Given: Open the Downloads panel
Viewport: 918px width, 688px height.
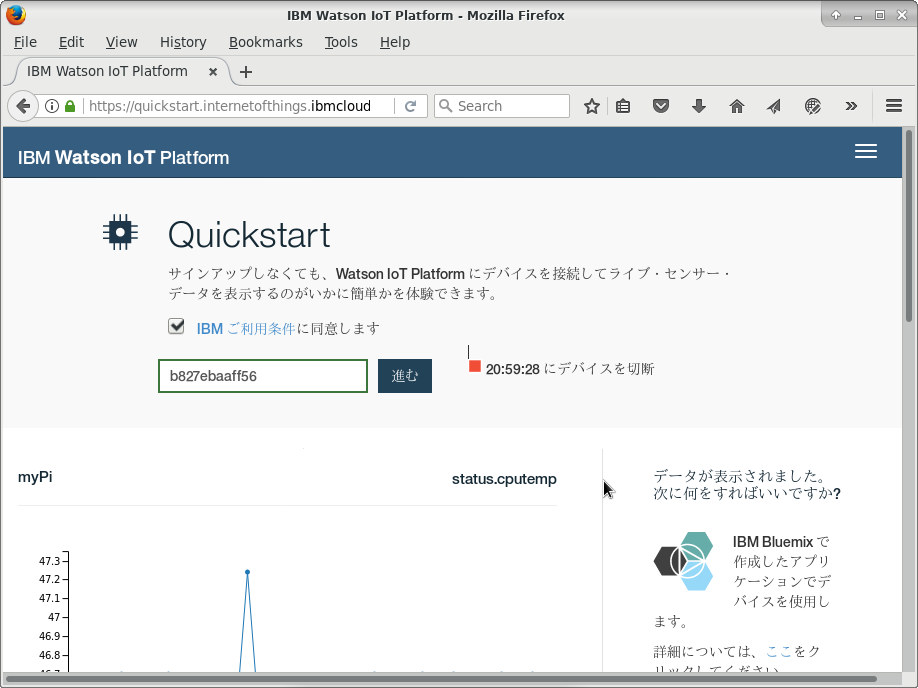Looking at the screenshot, I should click(x=698, y=105).
